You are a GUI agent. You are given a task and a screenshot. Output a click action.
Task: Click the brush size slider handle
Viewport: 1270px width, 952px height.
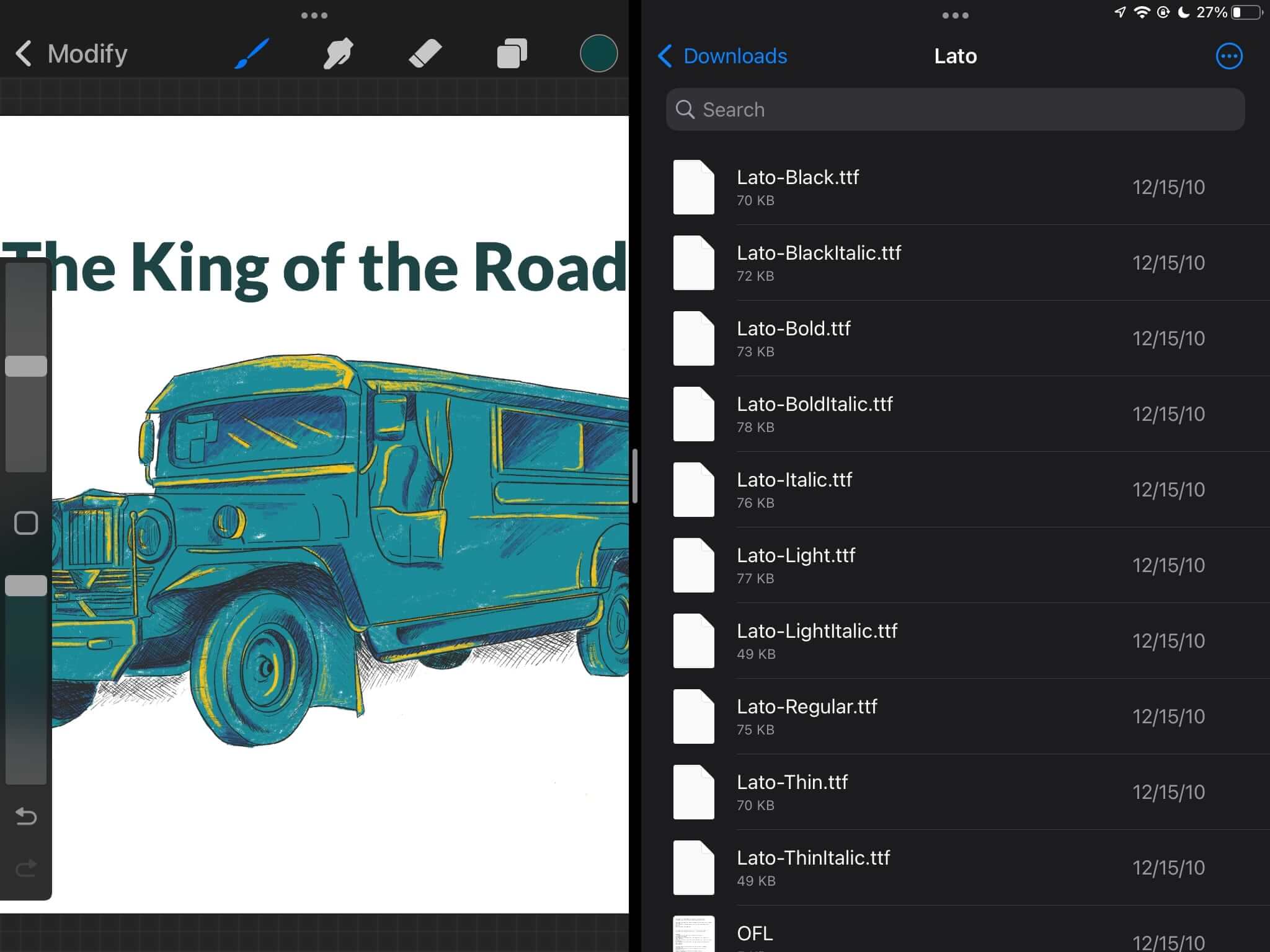click(26, 366)
